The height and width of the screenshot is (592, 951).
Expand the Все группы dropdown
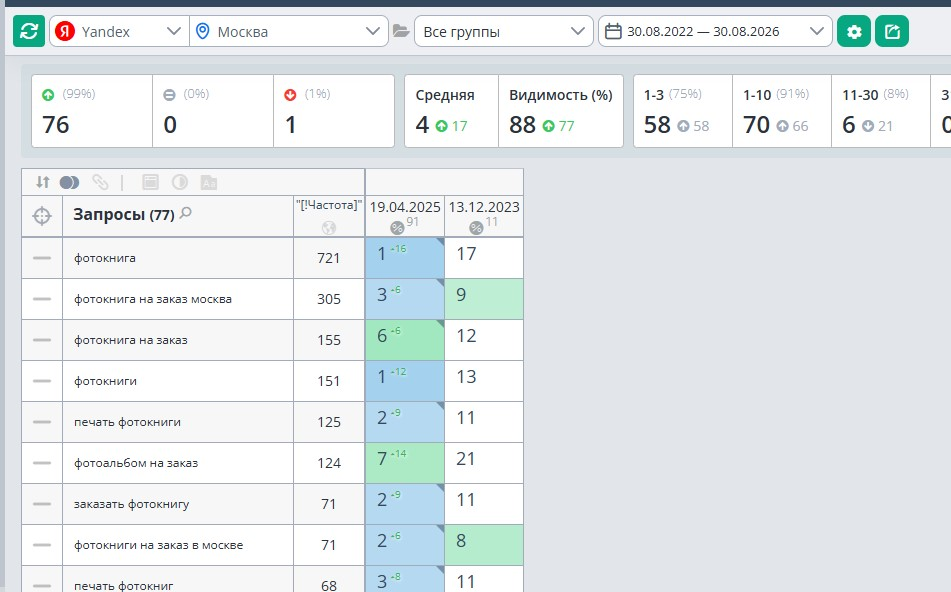click(503, 32)
